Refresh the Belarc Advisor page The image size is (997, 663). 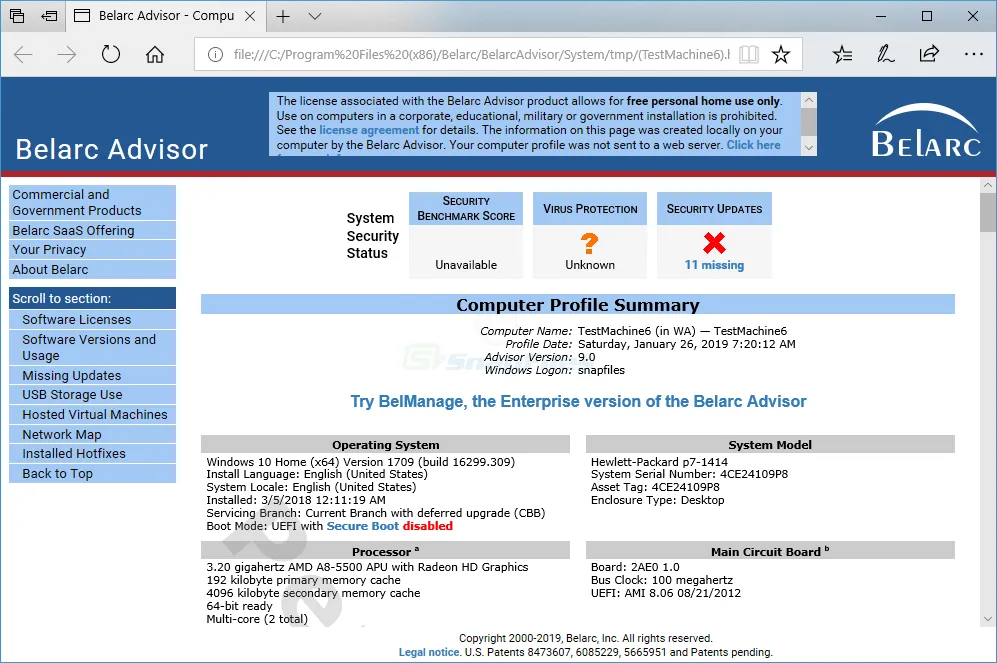111,55
